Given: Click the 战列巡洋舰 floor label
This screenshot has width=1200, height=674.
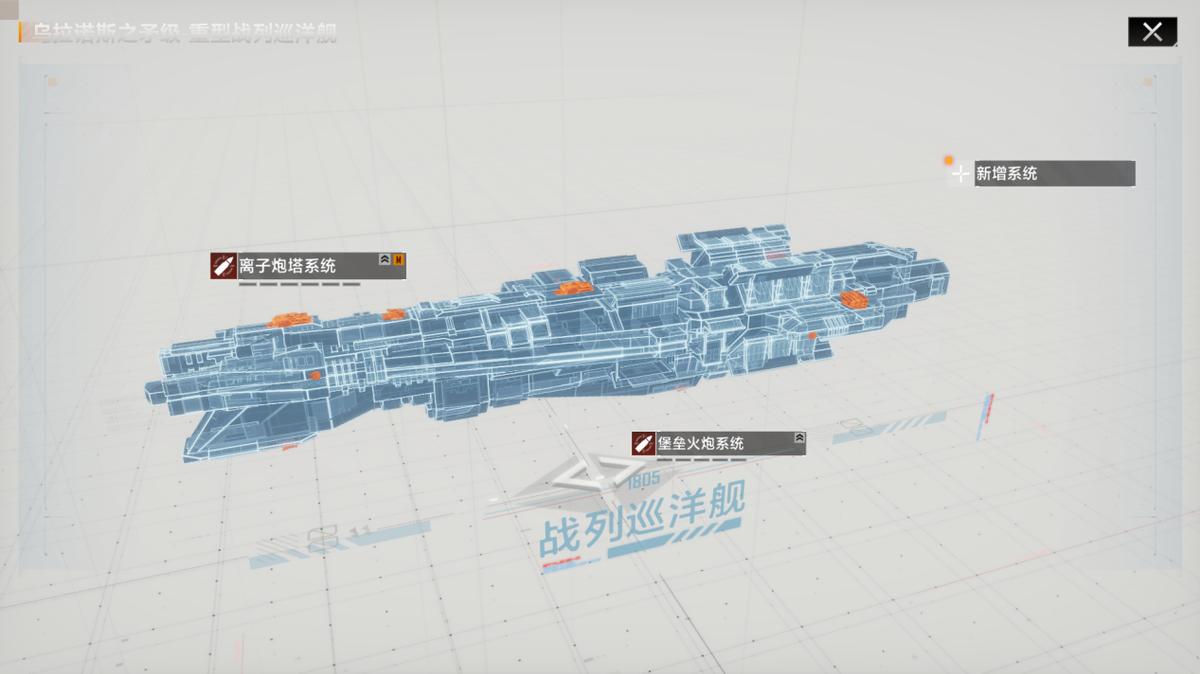Looking at the screenshot, I should tap(642, 522).
